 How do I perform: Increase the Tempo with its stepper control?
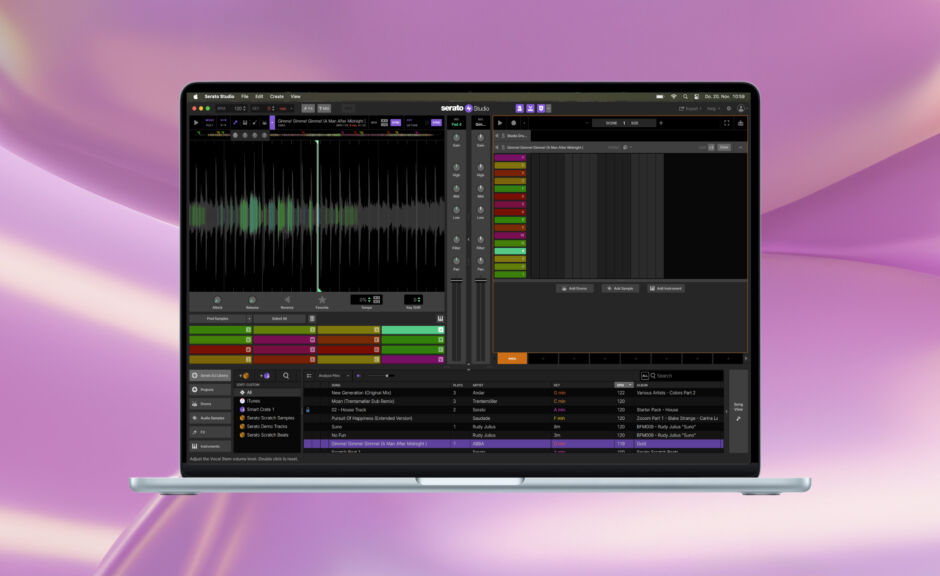point(369,296)
